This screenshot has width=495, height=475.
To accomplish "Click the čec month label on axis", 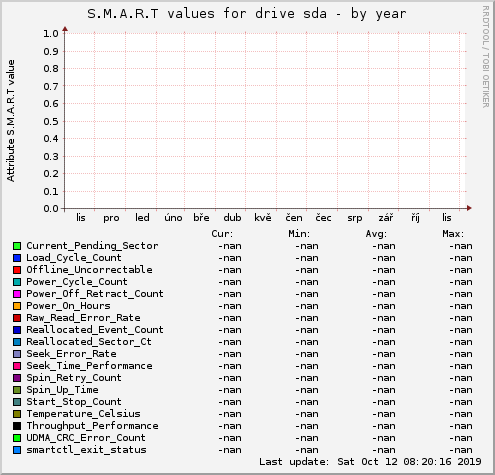I will click(x=323, y=218).
